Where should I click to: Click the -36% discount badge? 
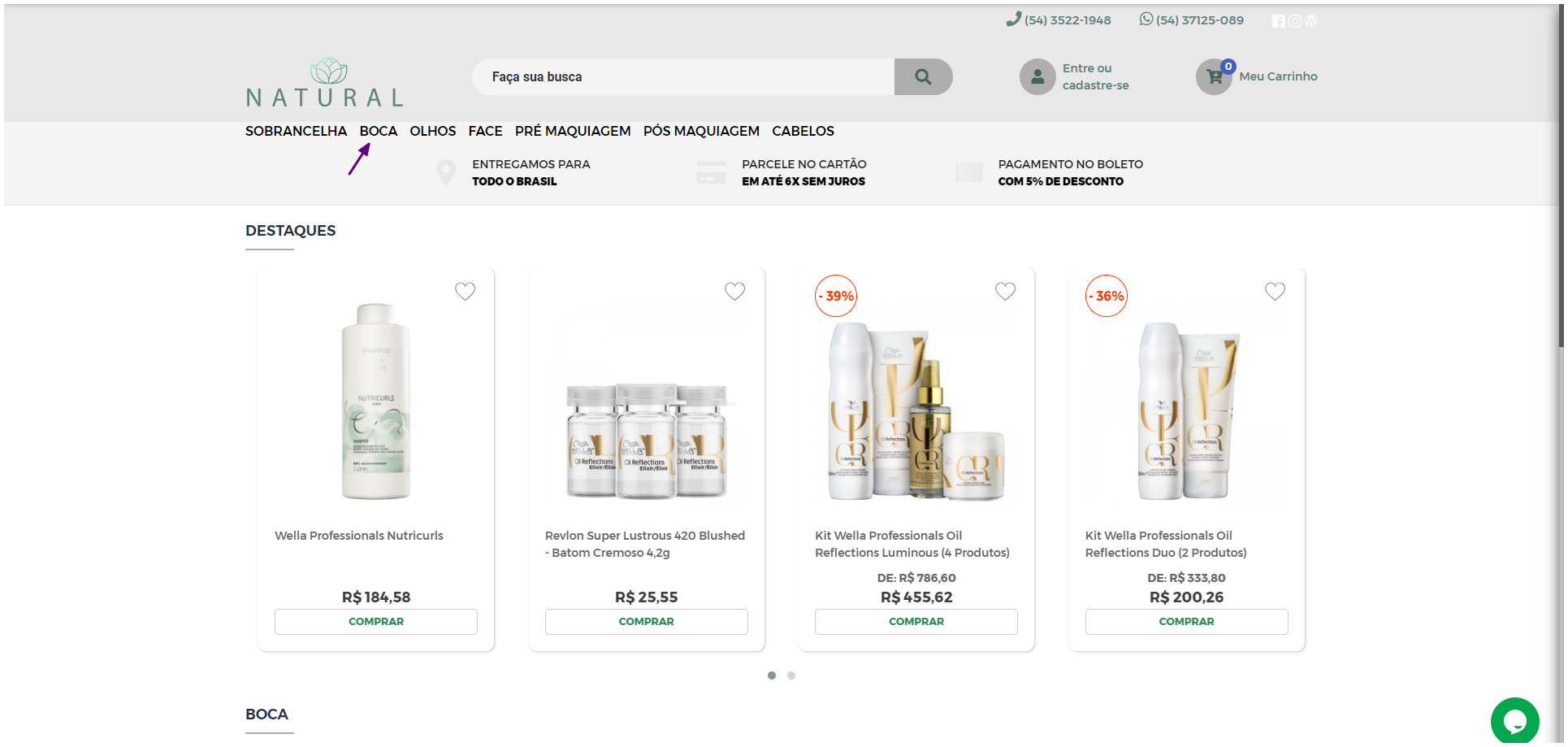pos(1107,296)
